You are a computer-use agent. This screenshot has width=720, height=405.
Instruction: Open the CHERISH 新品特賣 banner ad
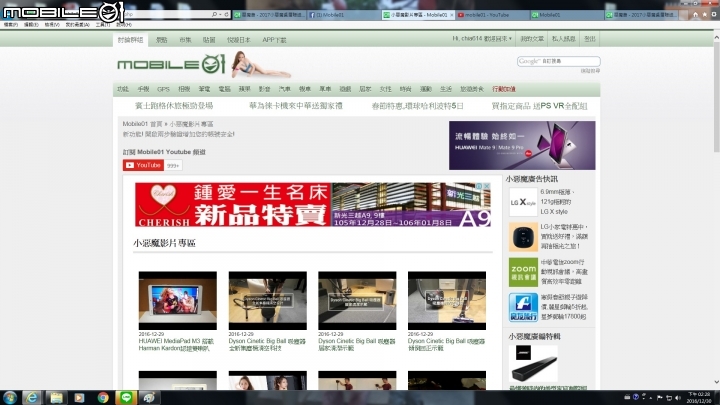[313, 205]
